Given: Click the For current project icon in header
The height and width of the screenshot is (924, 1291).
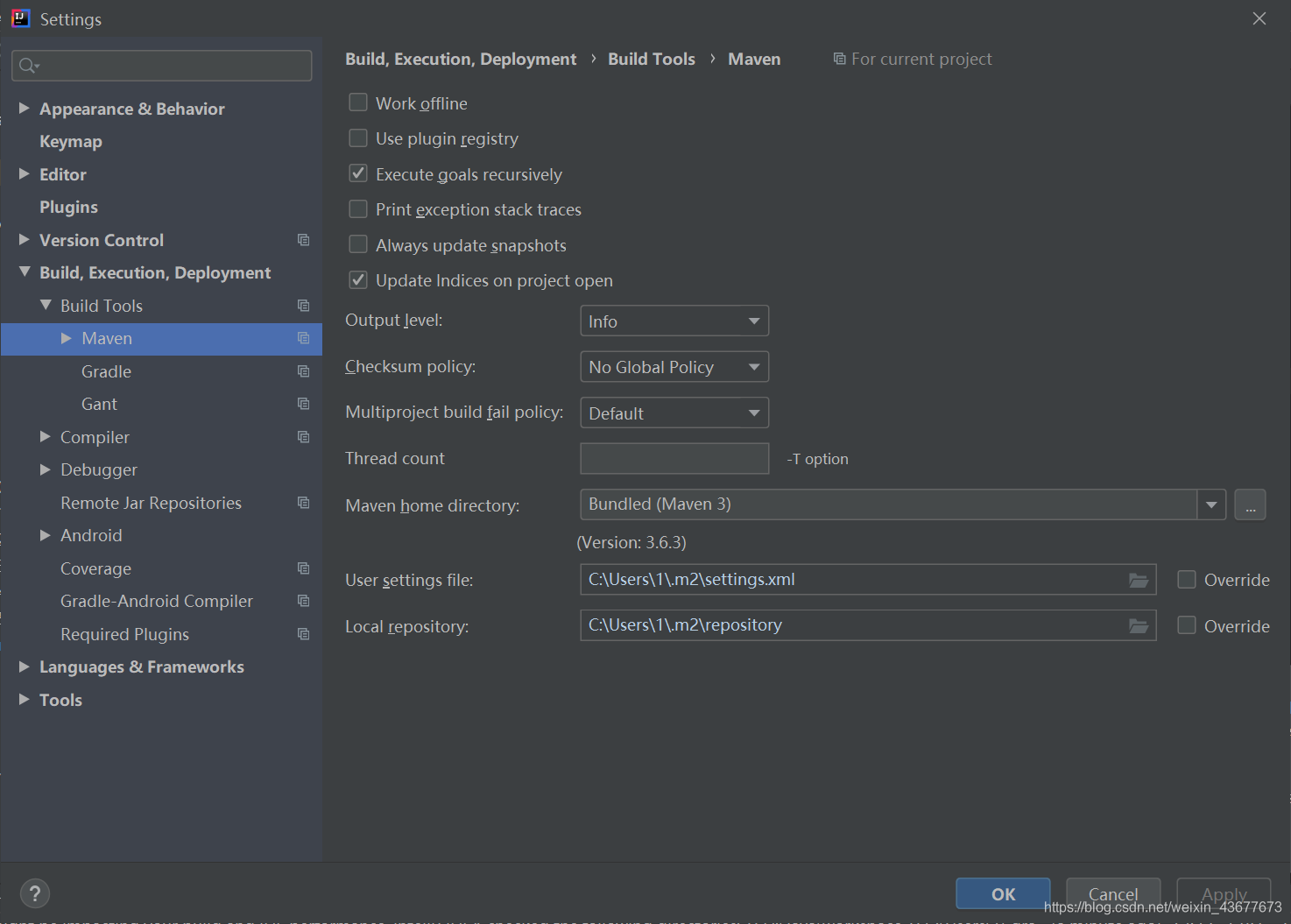Looking at the screenshot, I should [x=839, y=59].
